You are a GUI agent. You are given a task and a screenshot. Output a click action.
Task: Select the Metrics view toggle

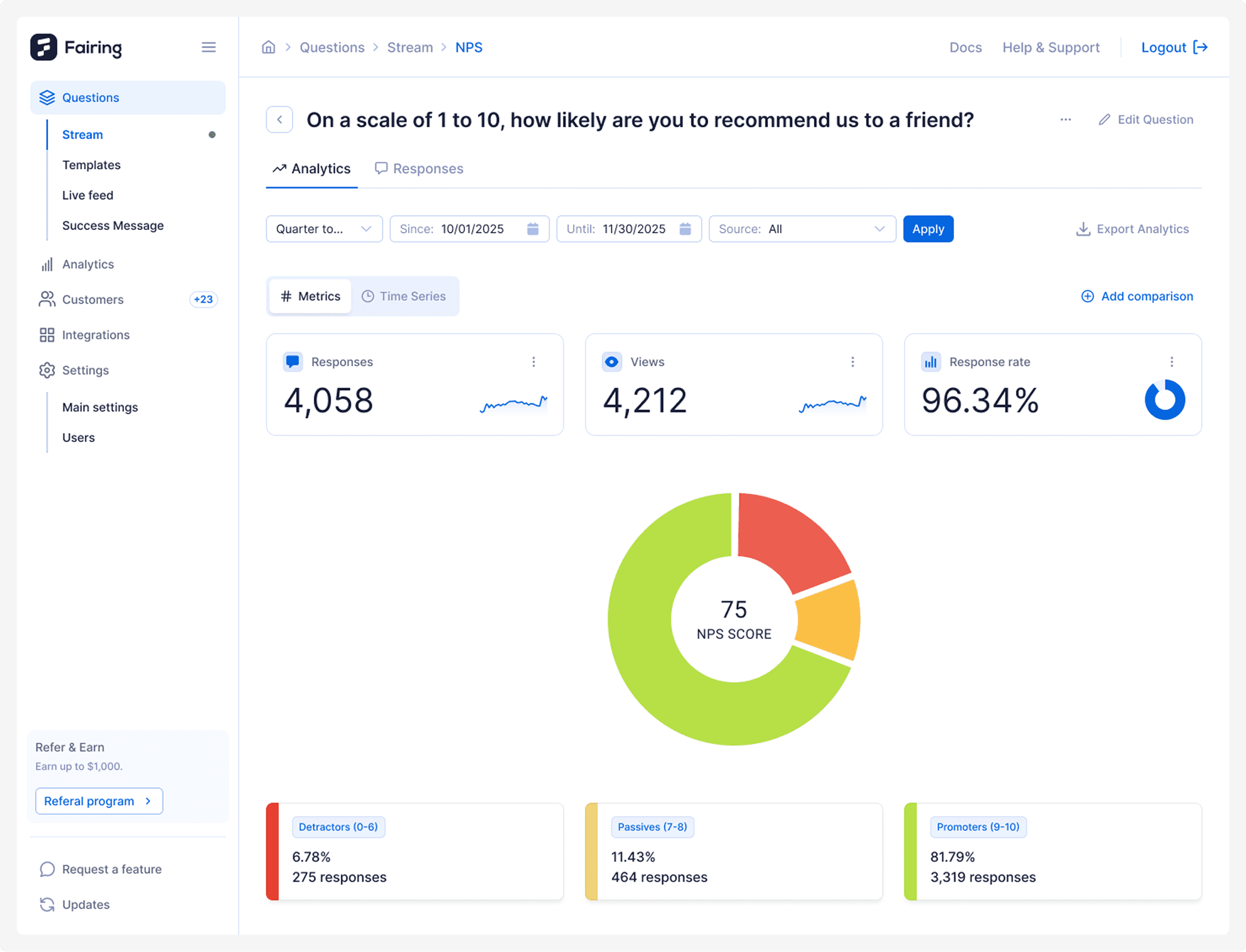click(x=310, y=296)
